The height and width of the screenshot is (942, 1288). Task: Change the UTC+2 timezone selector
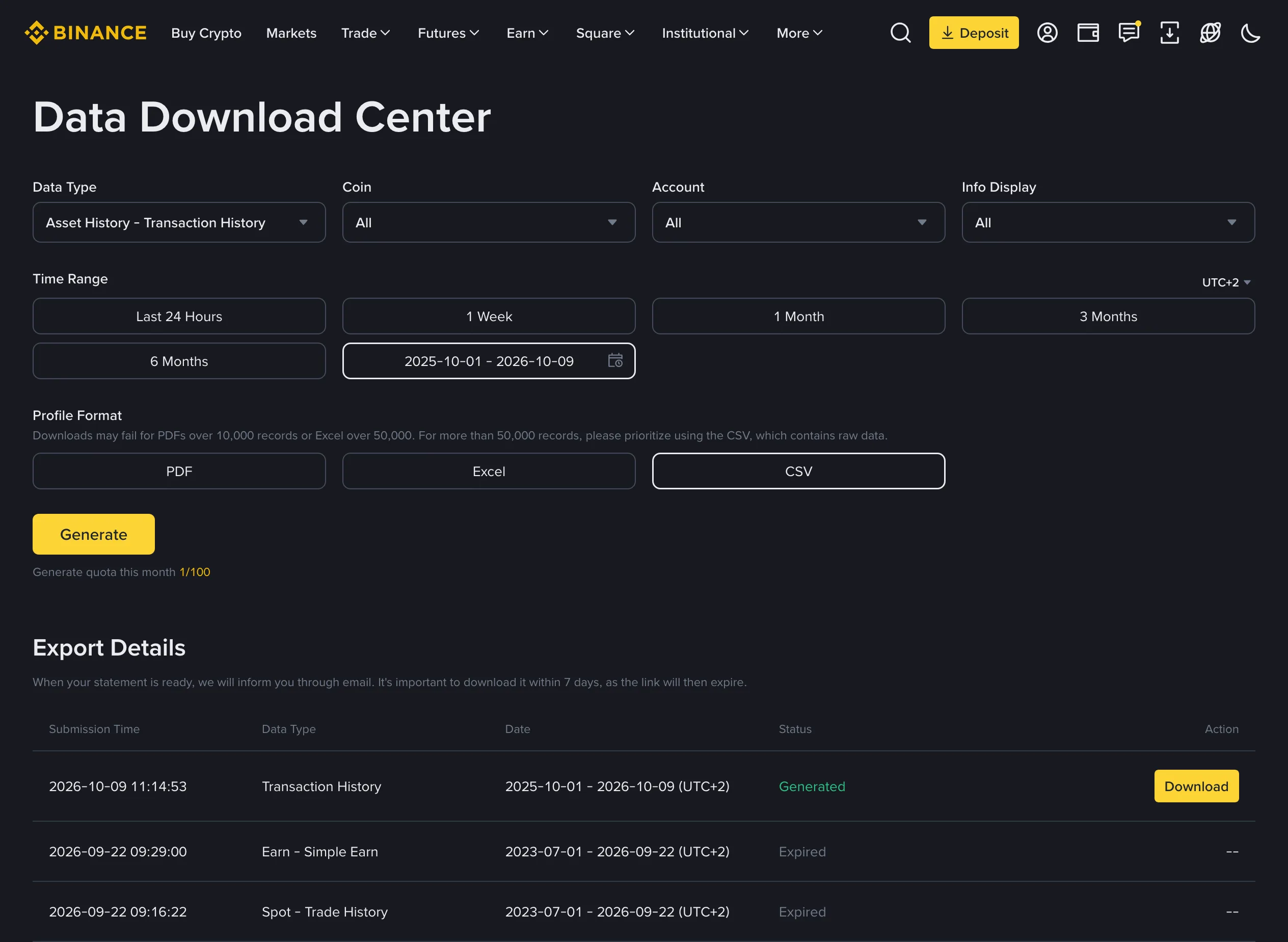(x=1226, y=282)
